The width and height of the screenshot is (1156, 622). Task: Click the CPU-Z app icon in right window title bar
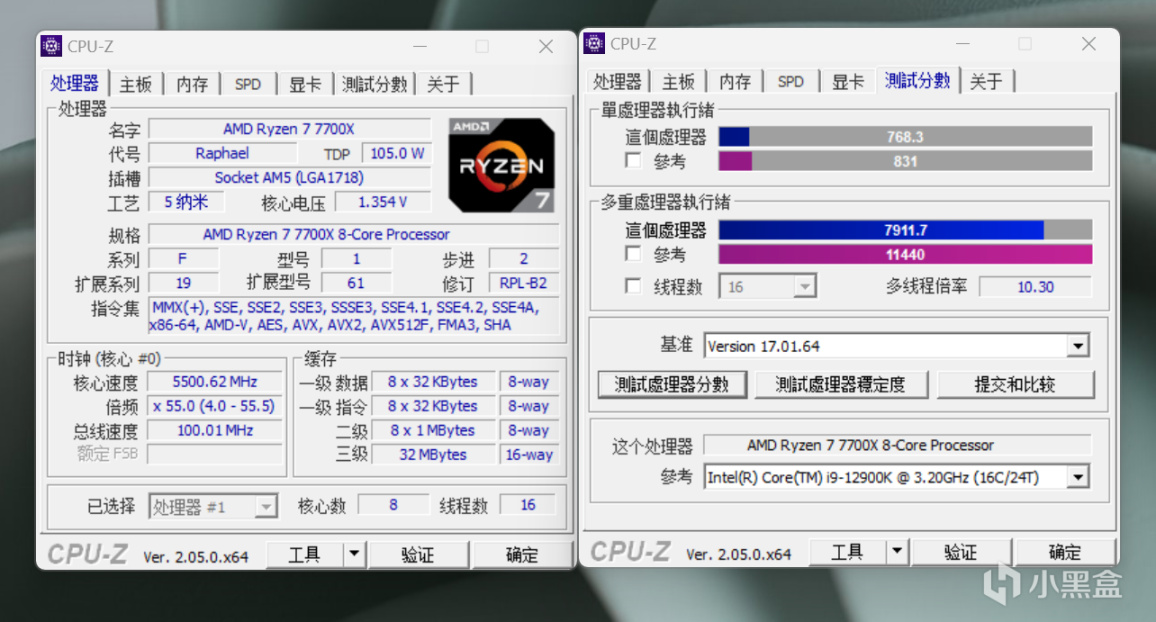[x=594, y=43]
